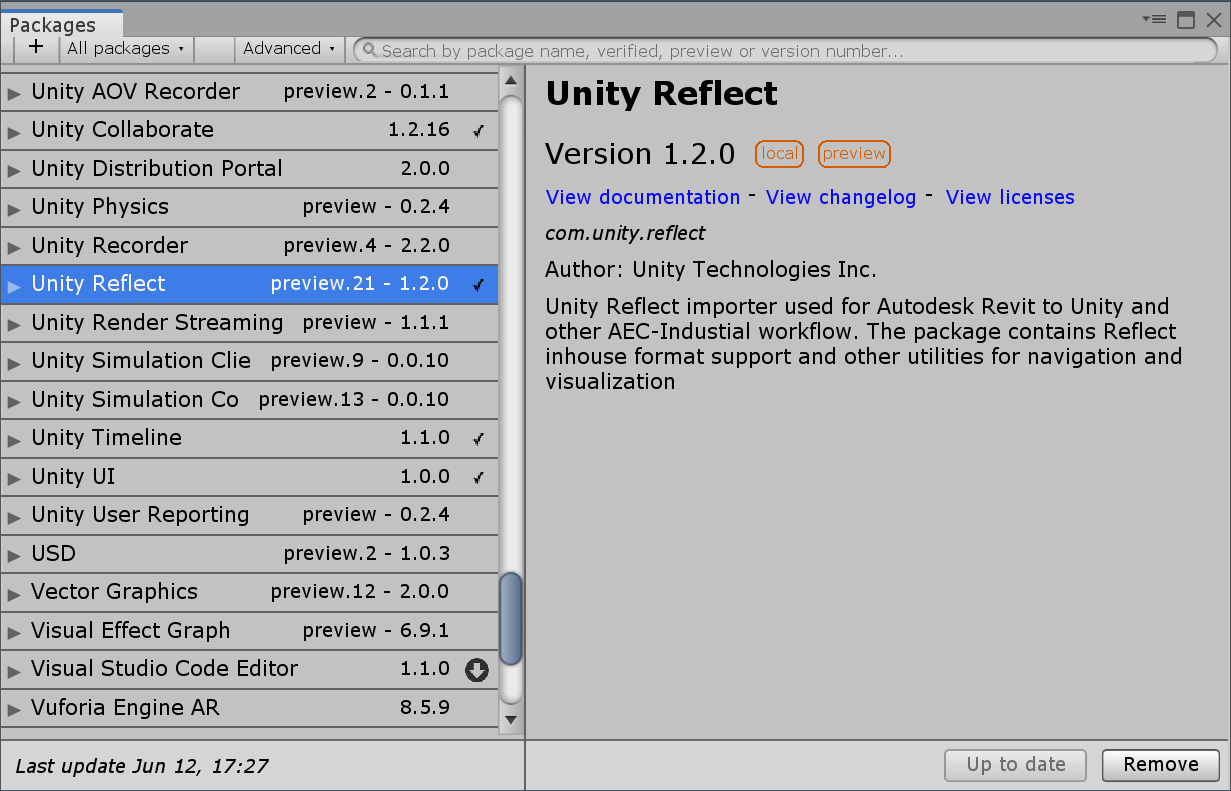
Task: Collapse the Unity Reflect package entry
Action: click(12, 284)
